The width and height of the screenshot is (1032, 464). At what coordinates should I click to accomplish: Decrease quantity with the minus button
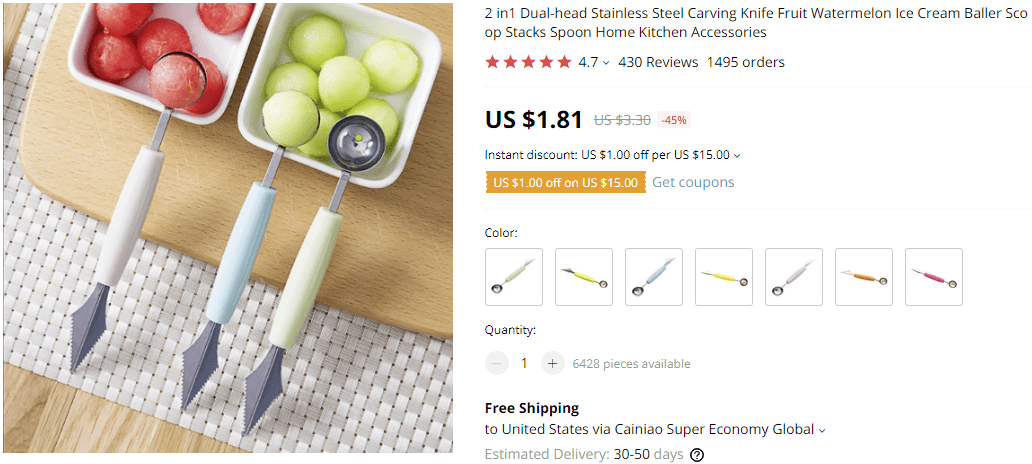click(x=497, y=363)
